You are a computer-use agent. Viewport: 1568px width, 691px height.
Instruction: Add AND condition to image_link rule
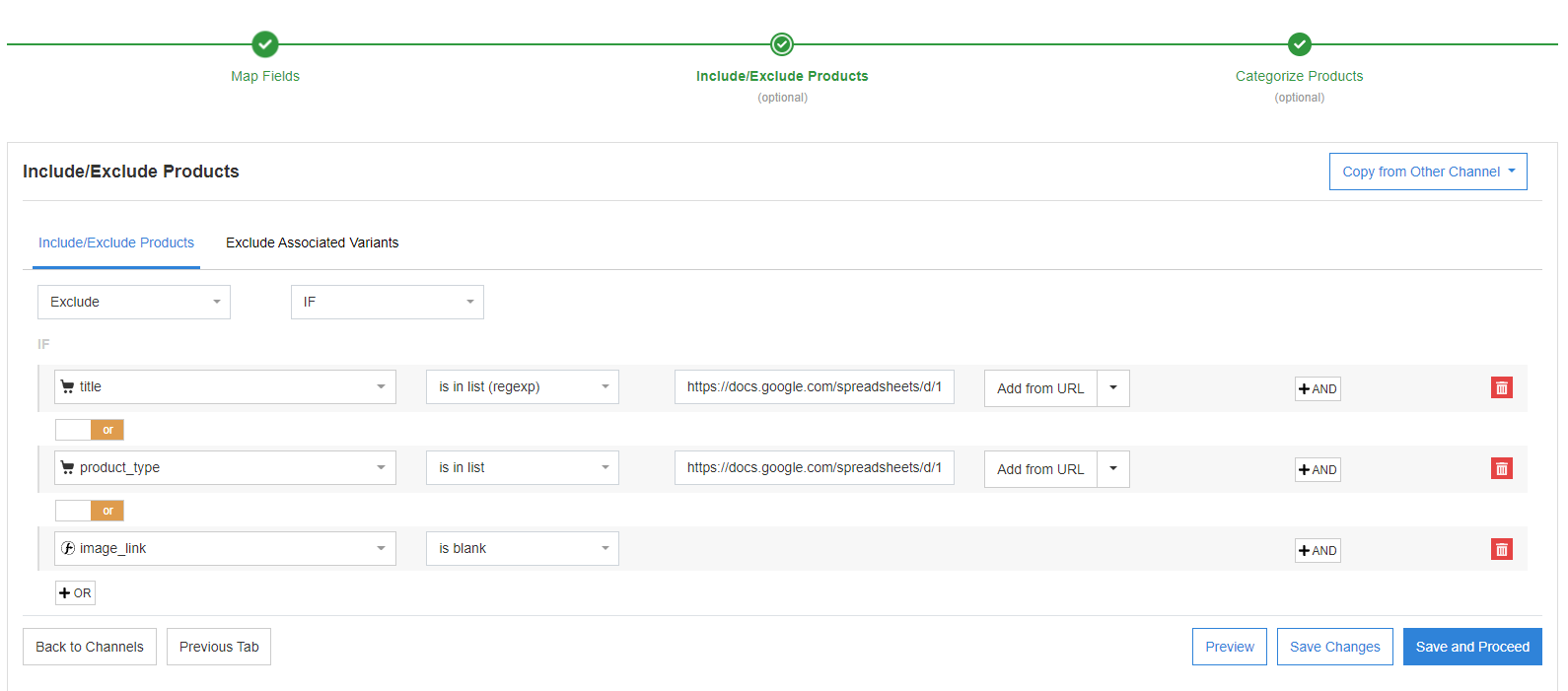1318,551
